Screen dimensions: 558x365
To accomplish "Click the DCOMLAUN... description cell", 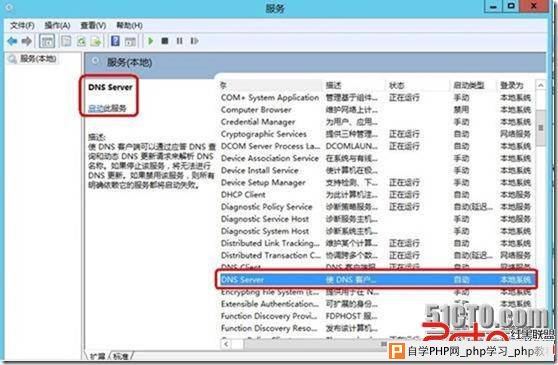I will tap(352, 146).
